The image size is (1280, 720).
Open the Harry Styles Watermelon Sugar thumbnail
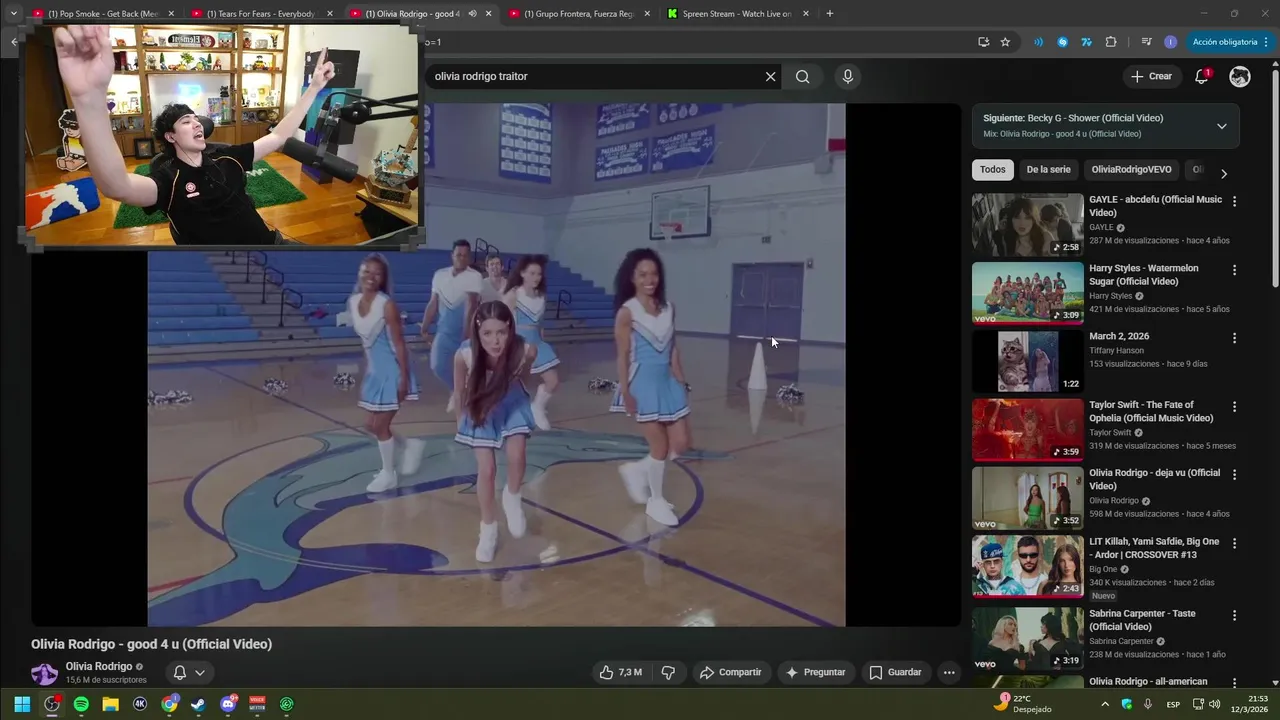pos(1027,293)
